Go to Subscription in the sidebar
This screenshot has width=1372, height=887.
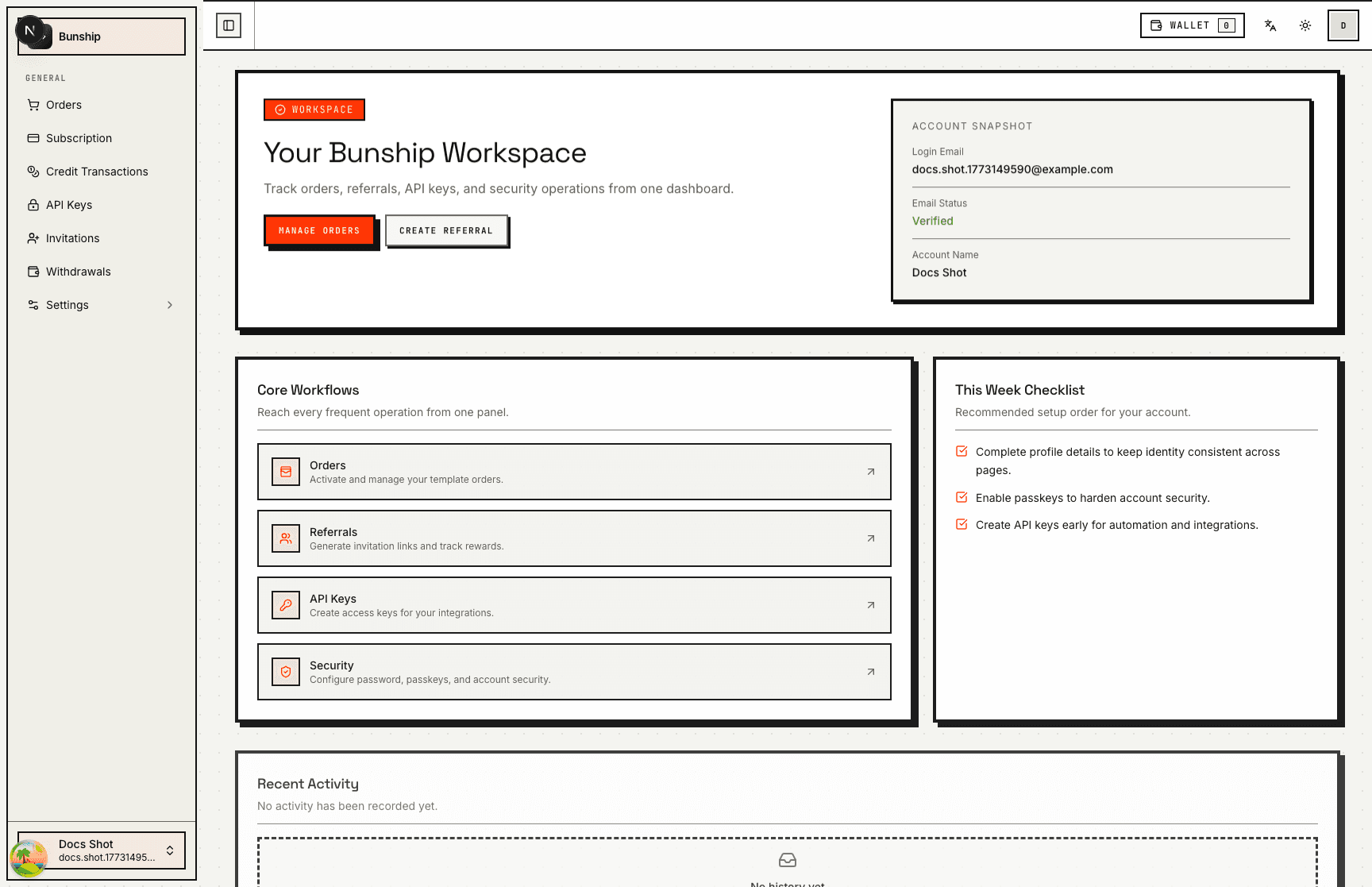point(79,138)
